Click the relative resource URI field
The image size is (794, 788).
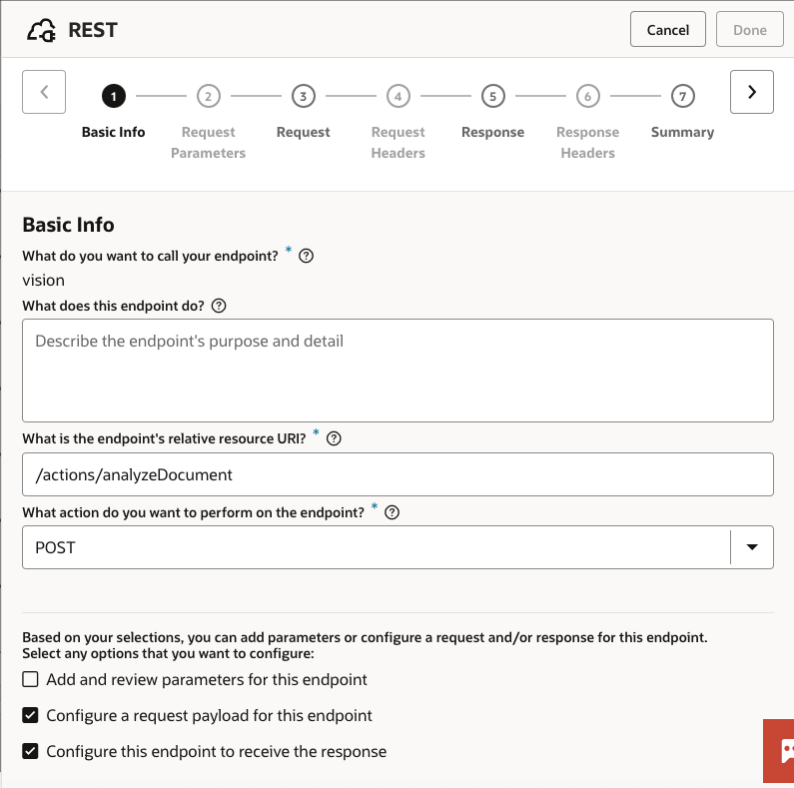pyautogui.click(x=398, y=474)
